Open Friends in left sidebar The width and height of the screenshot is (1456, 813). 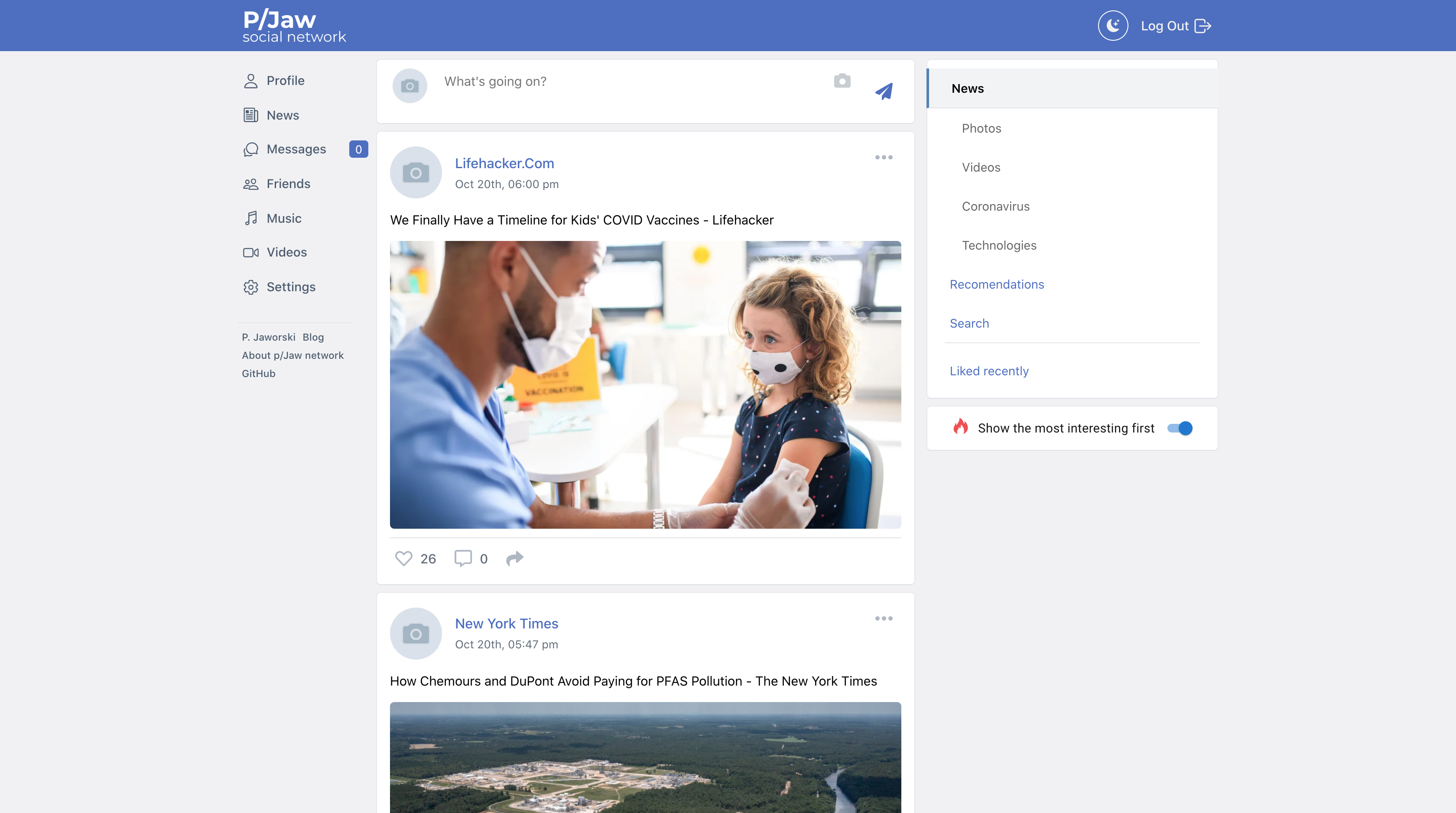pyautogui.click(x=277, y=184)
